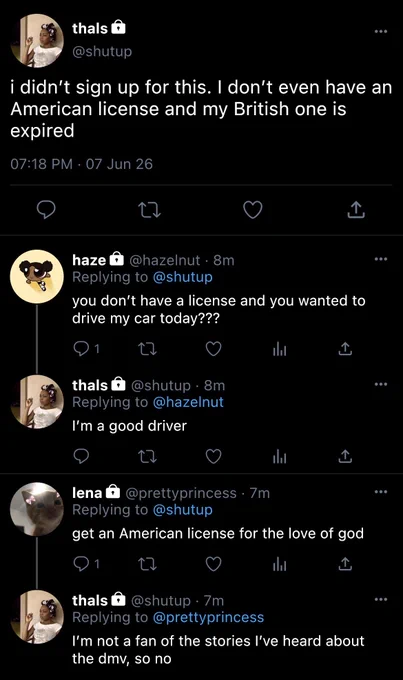
Task: Open haze's Powerpuff profile picture
Action: coord(37,276)
